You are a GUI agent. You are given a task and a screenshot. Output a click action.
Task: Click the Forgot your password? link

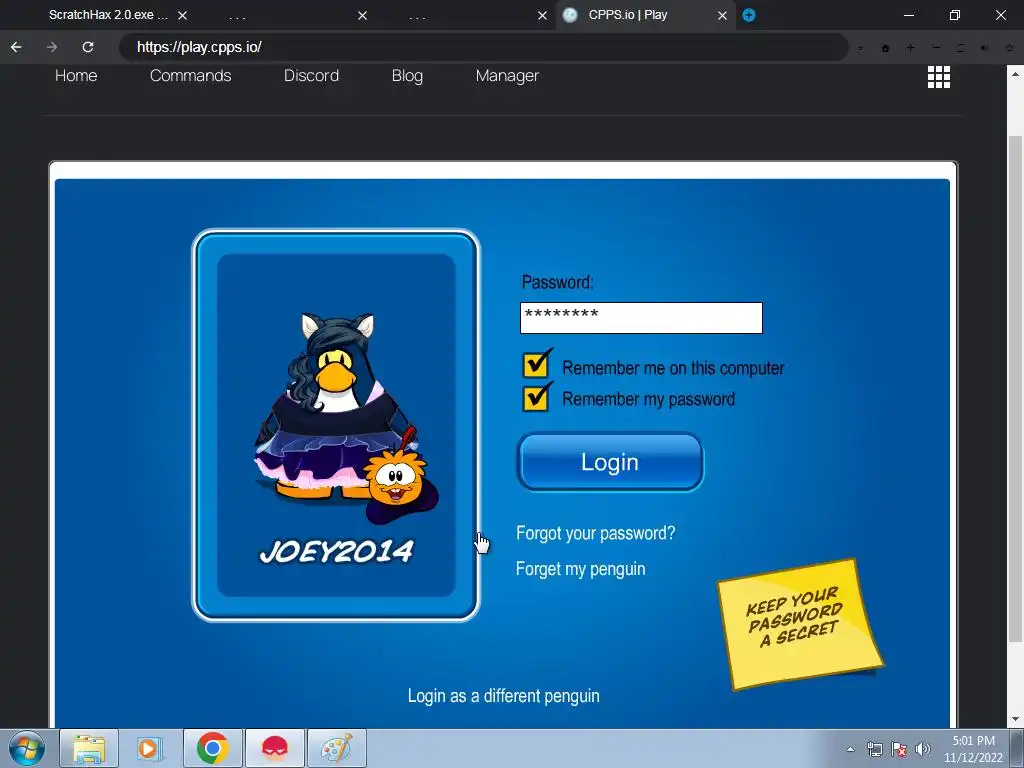(x=596, y=534)
